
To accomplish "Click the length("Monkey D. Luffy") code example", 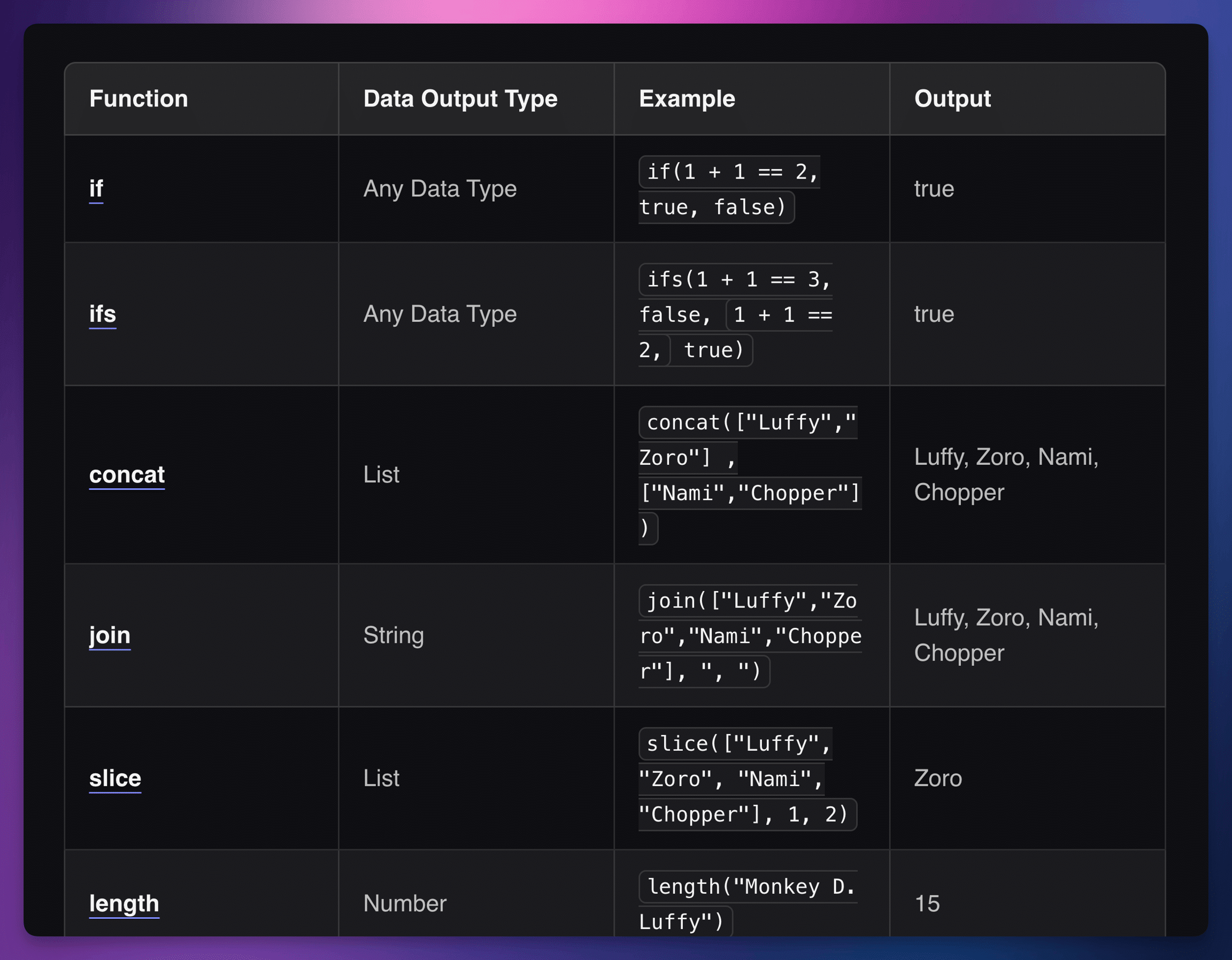I will [749, 887].
